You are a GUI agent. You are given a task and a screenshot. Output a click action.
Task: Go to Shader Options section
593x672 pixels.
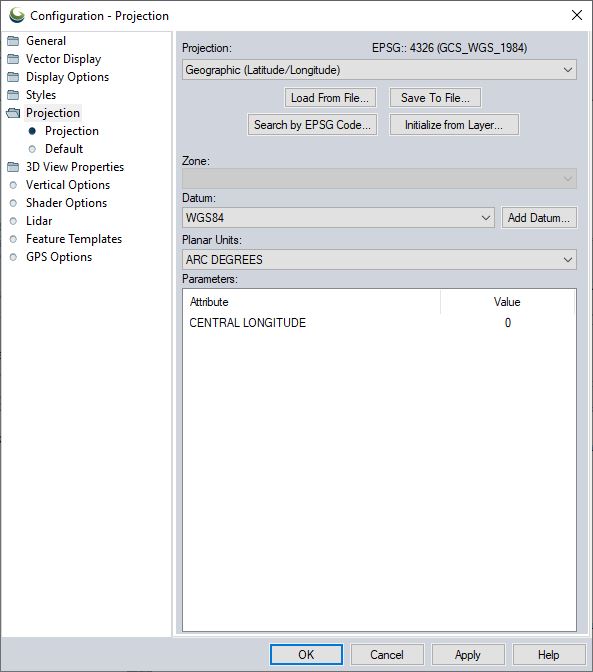(x=66, y=203)
